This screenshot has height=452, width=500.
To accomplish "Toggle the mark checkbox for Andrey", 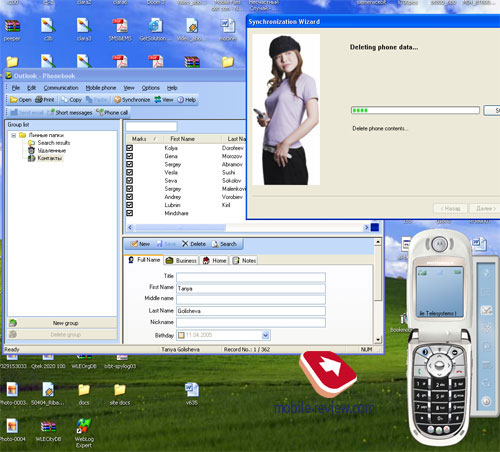I will [x=130, y=197].
